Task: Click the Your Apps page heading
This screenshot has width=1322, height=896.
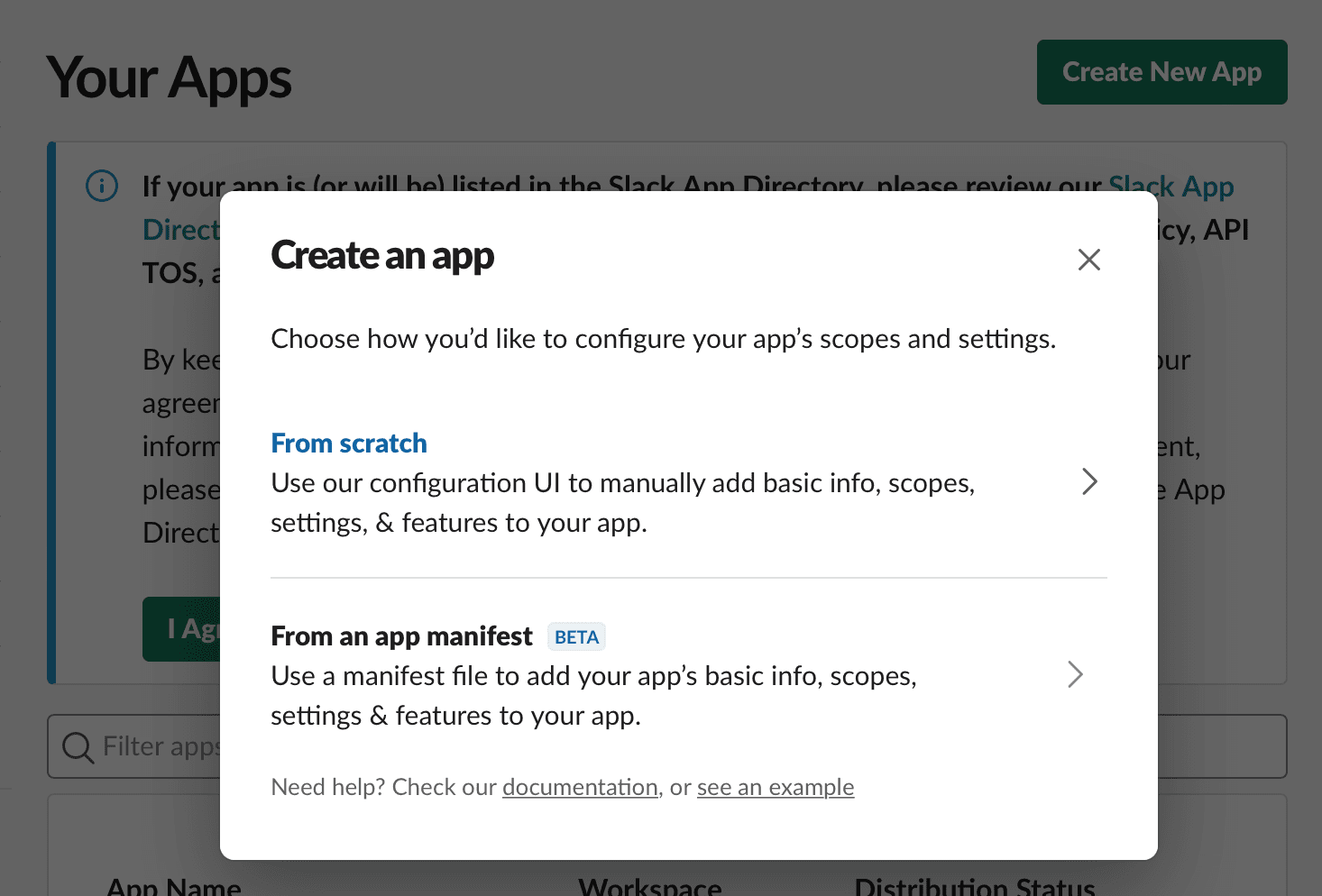Action: (x=170, y=78)
